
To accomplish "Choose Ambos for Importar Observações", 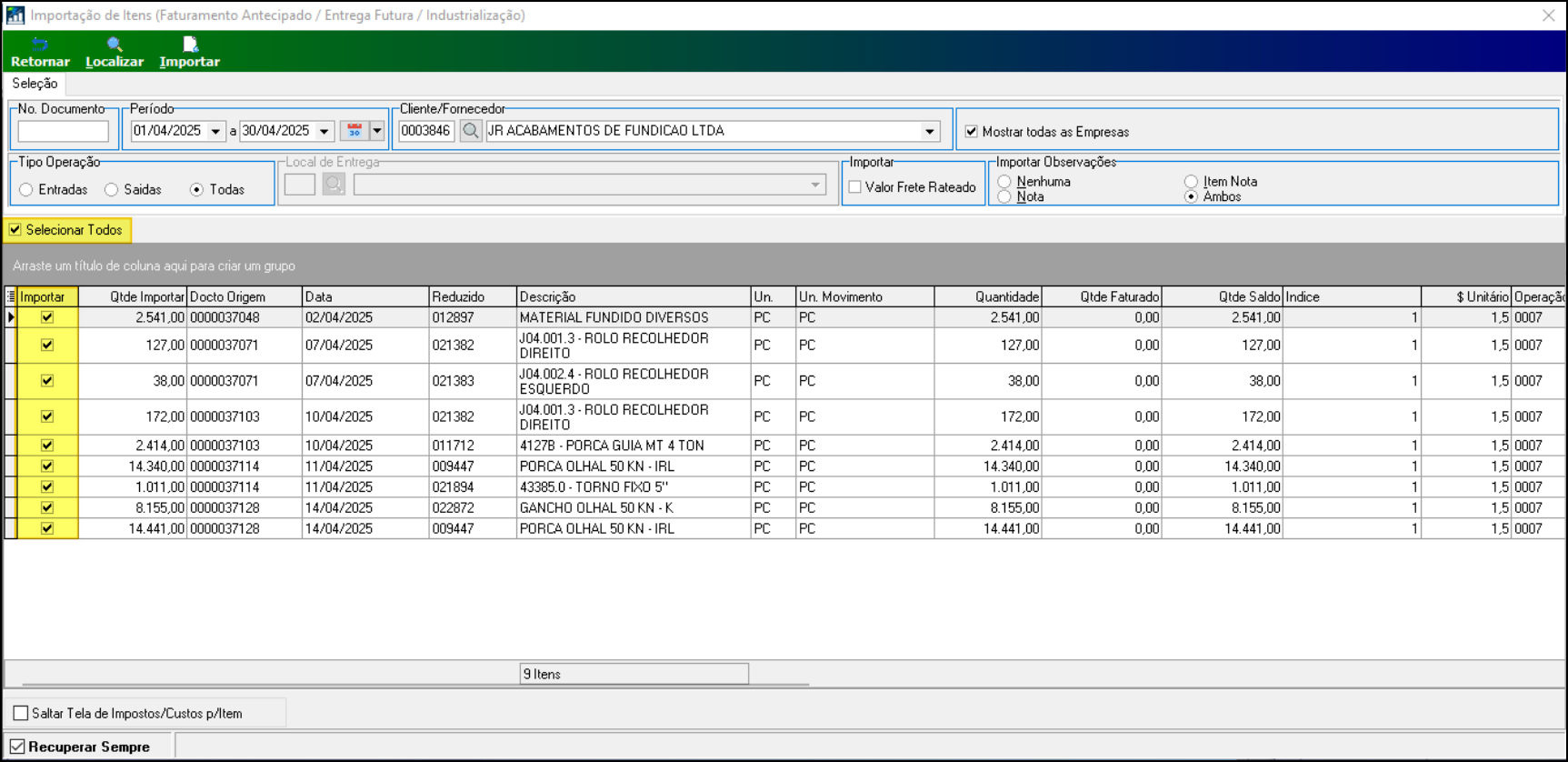I will click(x=1191, y=196).
